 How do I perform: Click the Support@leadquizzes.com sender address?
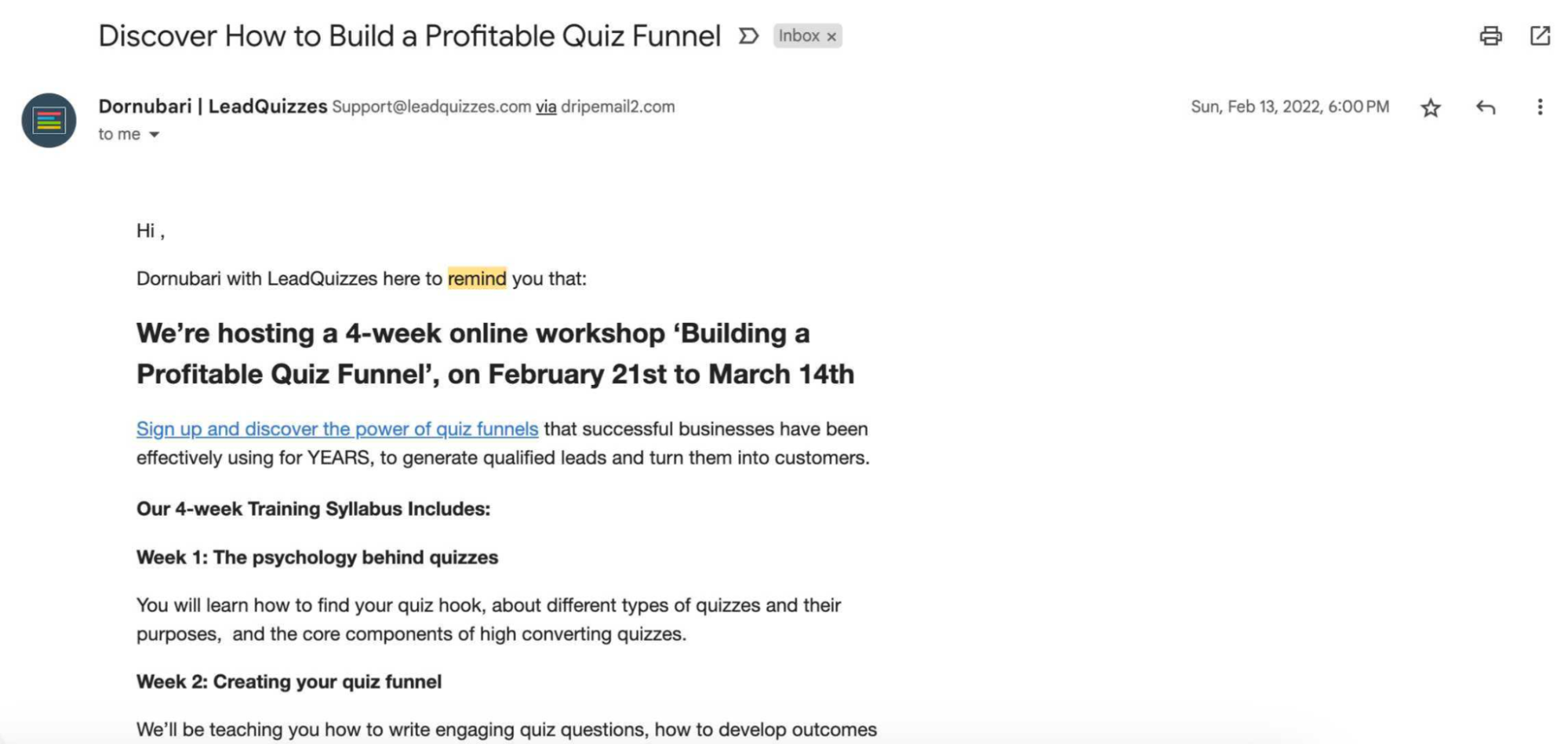tap(431, 107)
